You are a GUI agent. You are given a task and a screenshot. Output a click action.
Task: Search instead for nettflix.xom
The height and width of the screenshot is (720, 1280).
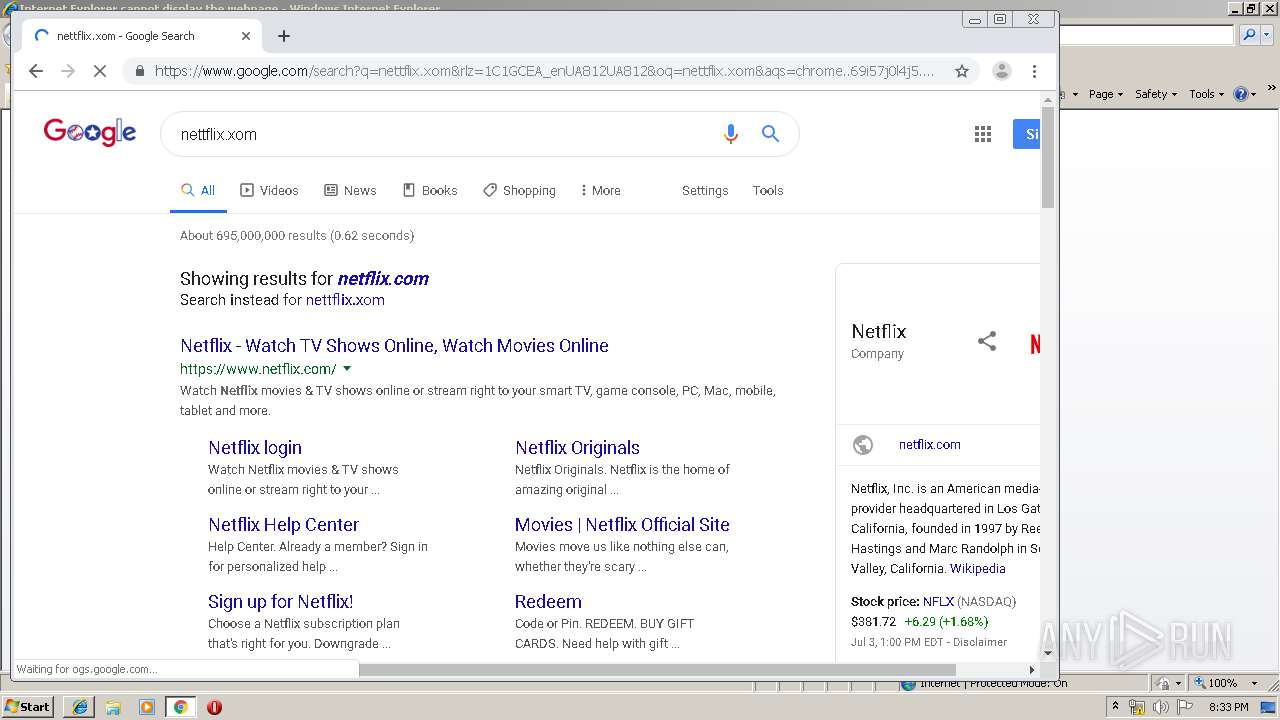pos(345,300)
